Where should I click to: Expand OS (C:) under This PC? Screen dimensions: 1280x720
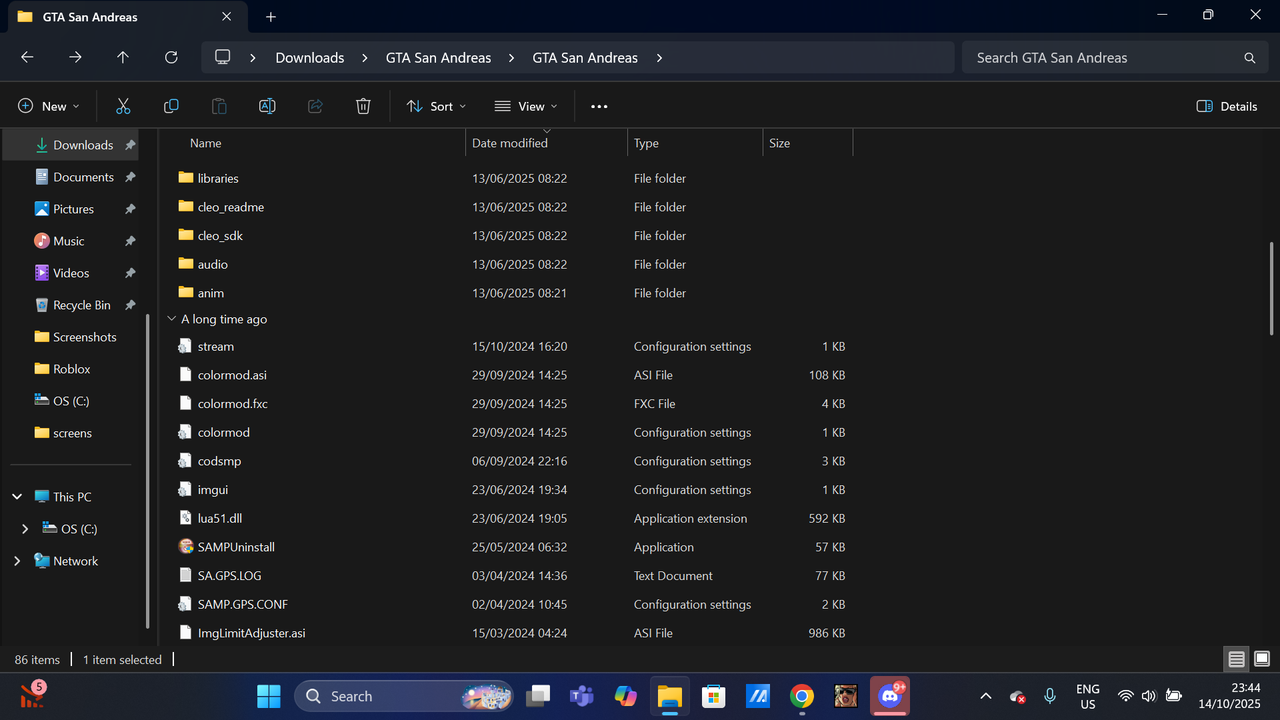pos(25,529)
